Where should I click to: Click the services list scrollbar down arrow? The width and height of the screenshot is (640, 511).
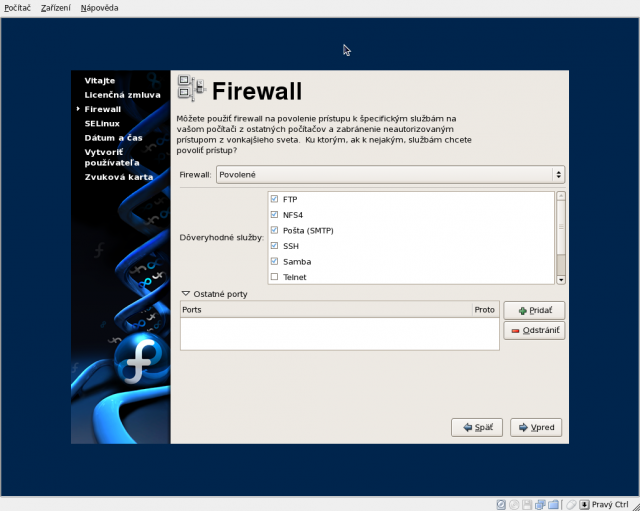(561, 280)
